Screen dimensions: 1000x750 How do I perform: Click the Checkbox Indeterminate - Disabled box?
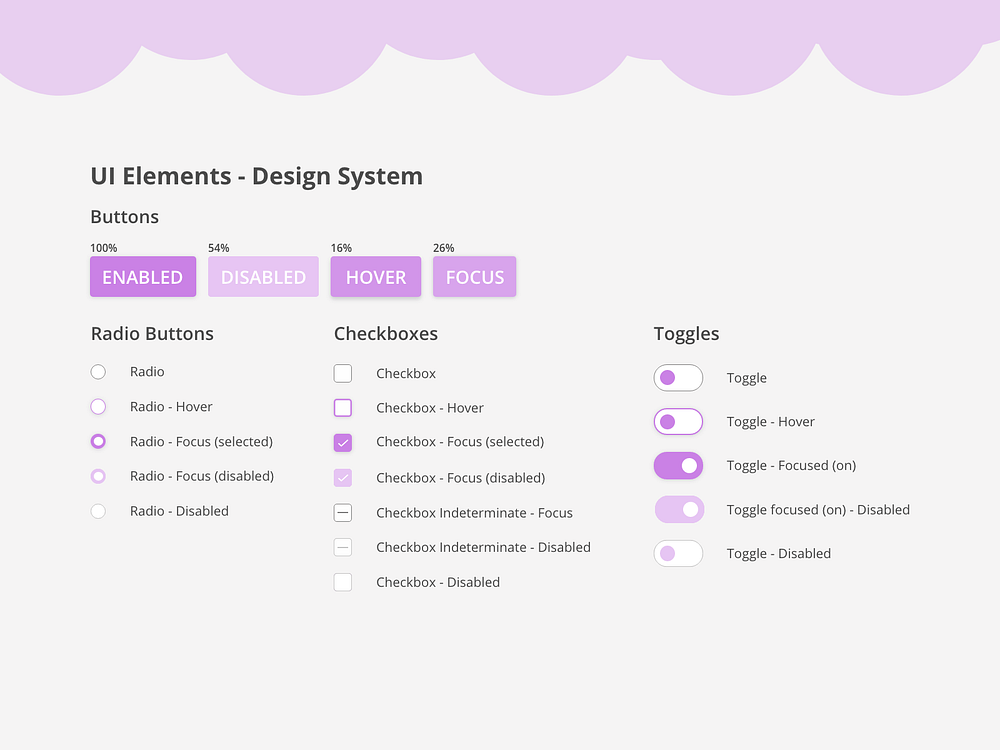[343, 547]
